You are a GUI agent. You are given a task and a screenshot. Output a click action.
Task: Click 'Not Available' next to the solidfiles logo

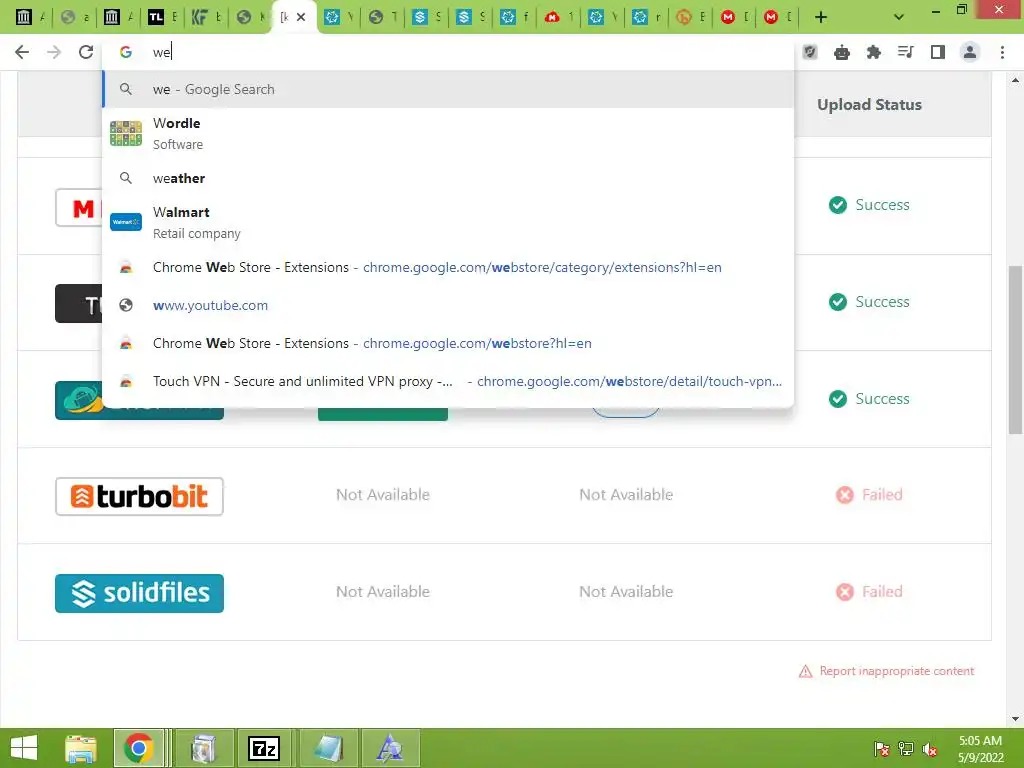pyautogui.click(x=383, y=592)
